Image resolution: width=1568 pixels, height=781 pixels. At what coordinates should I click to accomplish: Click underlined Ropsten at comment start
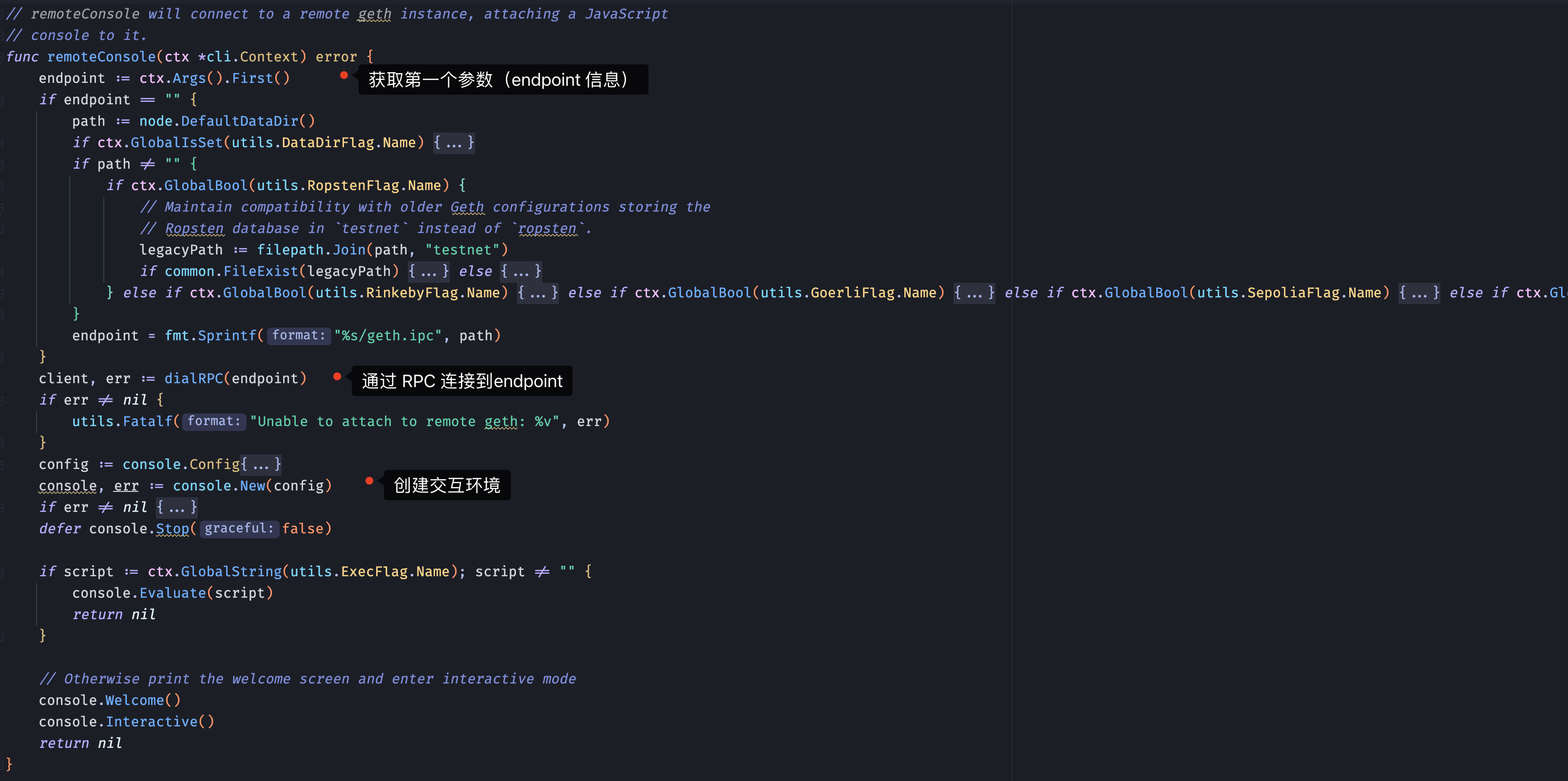(x=194, y=229)
